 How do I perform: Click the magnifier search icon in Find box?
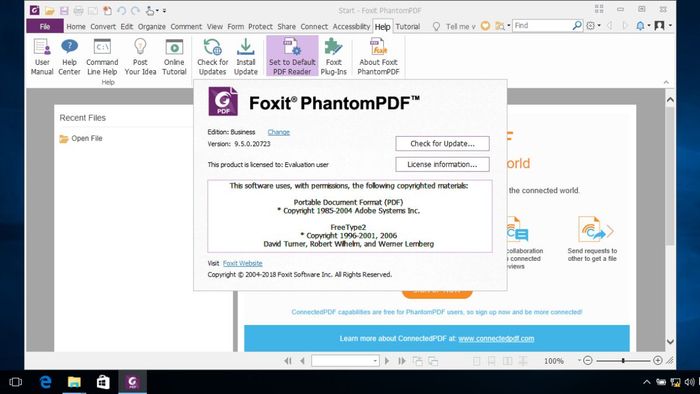[577, 25]
